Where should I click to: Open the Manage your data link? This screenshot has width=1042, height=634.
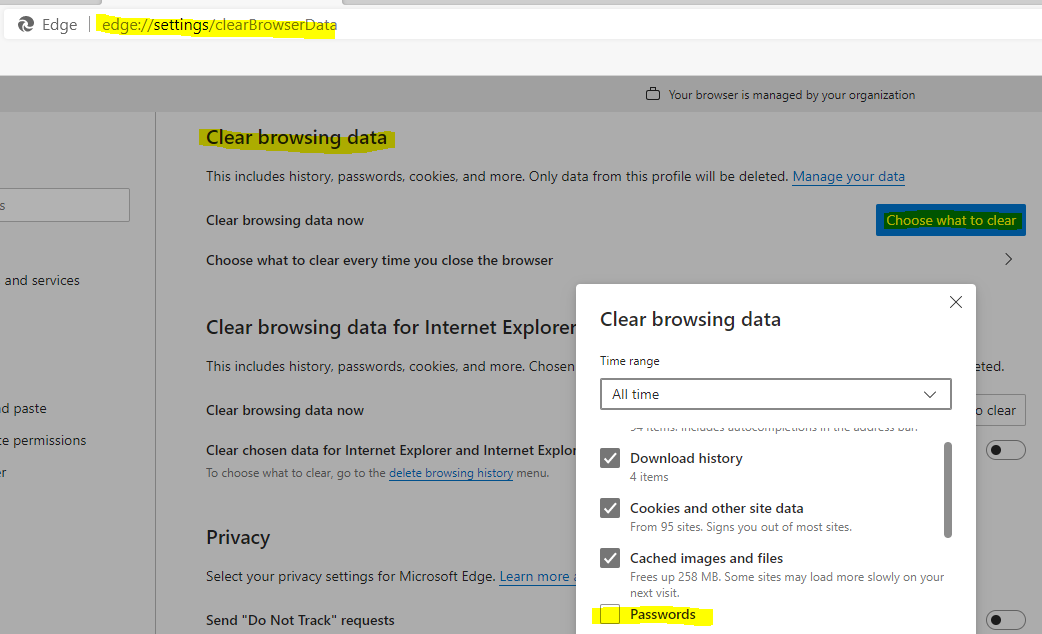[848, 177]
